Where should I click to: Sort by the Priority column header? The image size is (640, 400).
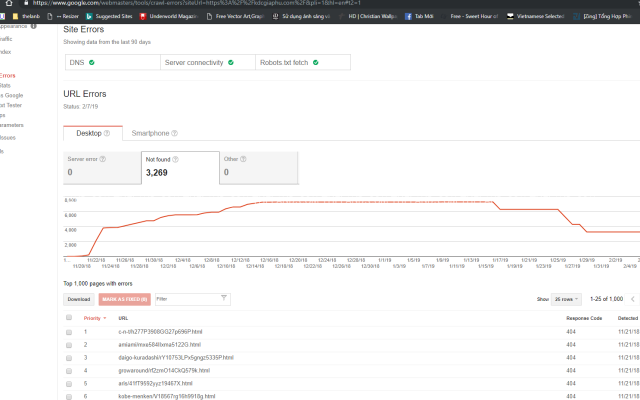pyautogui.click(x=95, y=318)
